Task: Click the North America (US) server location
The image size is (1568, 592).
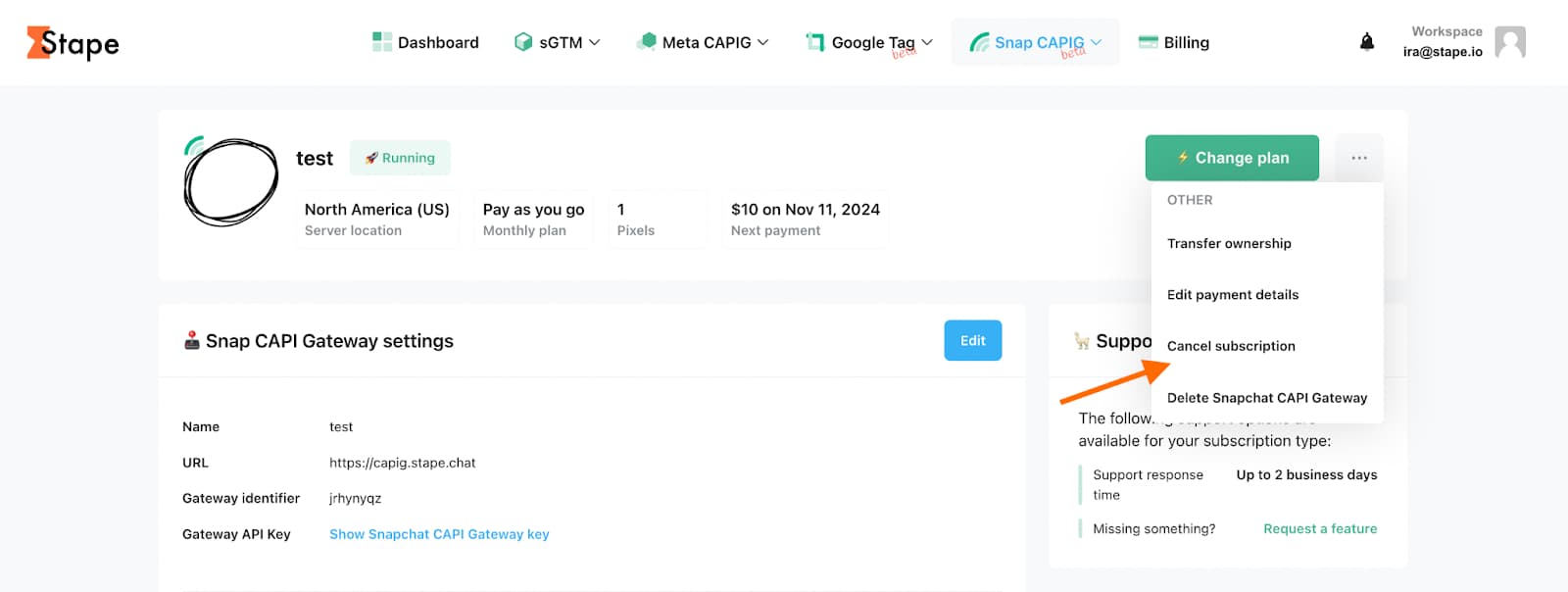Action: tap(377, 220)
